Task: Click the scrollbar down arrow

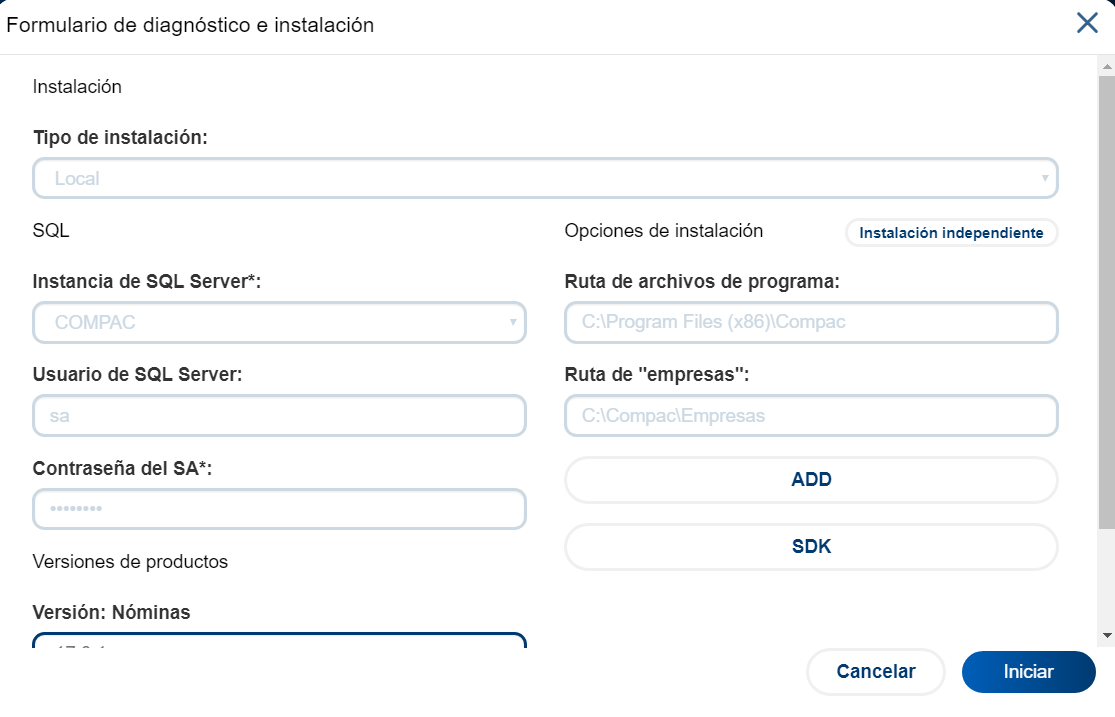Action: tap(1106, 635)
